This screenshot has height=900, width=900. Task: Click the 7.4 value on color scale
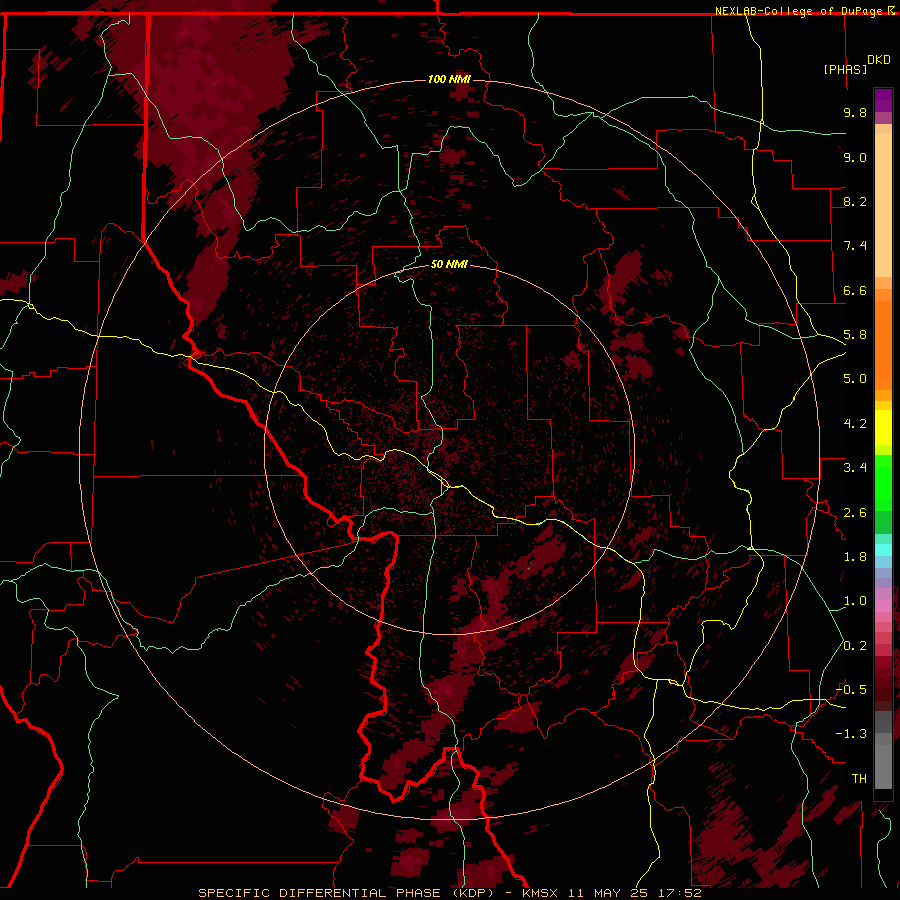855,246
